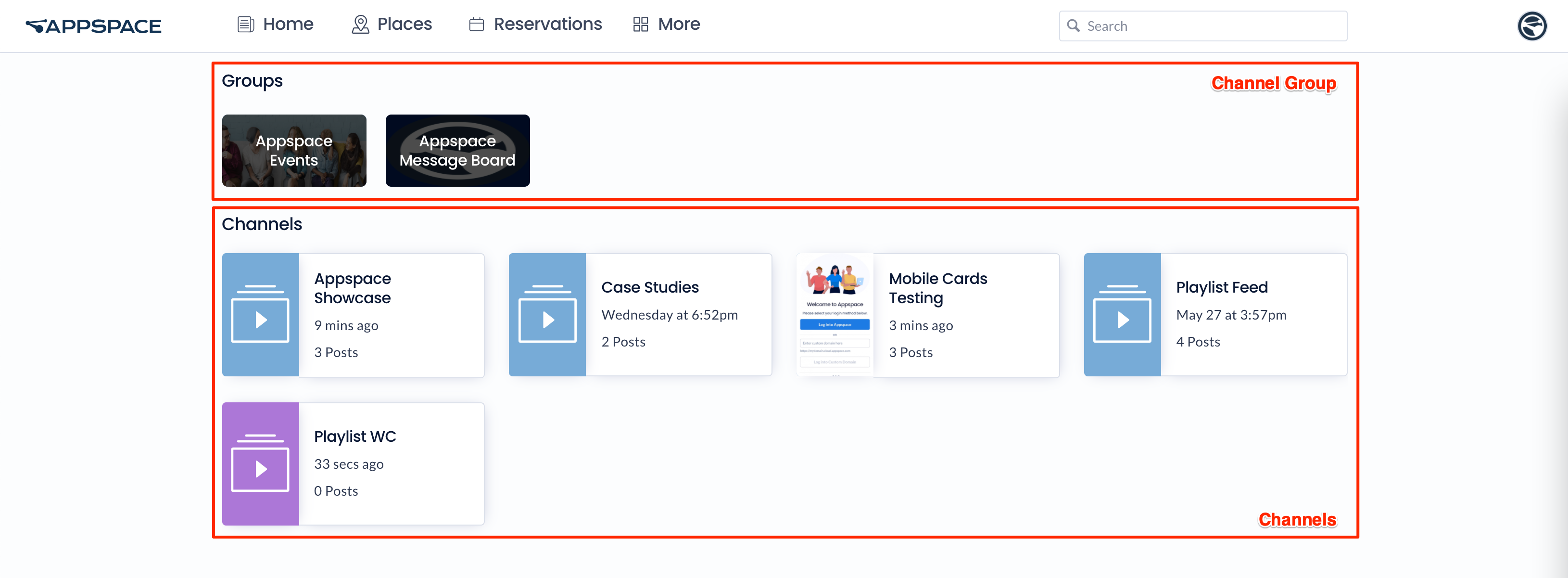The image size is (1568, 578).
Task: Open Playlist Feed channel title
Action: coord(1222,287)
